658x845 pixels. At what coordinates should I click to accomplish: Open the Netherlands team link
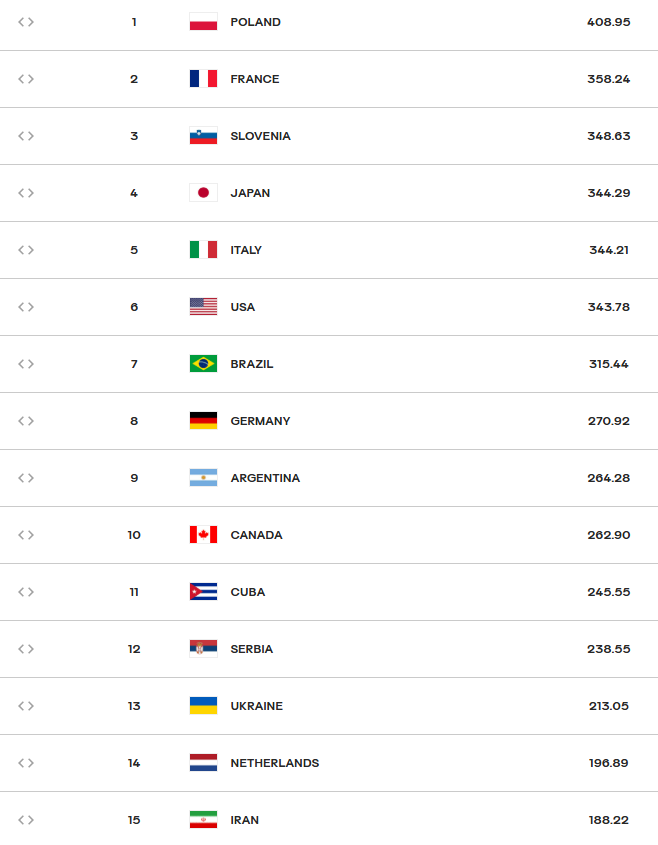click(x=275, y=763)
